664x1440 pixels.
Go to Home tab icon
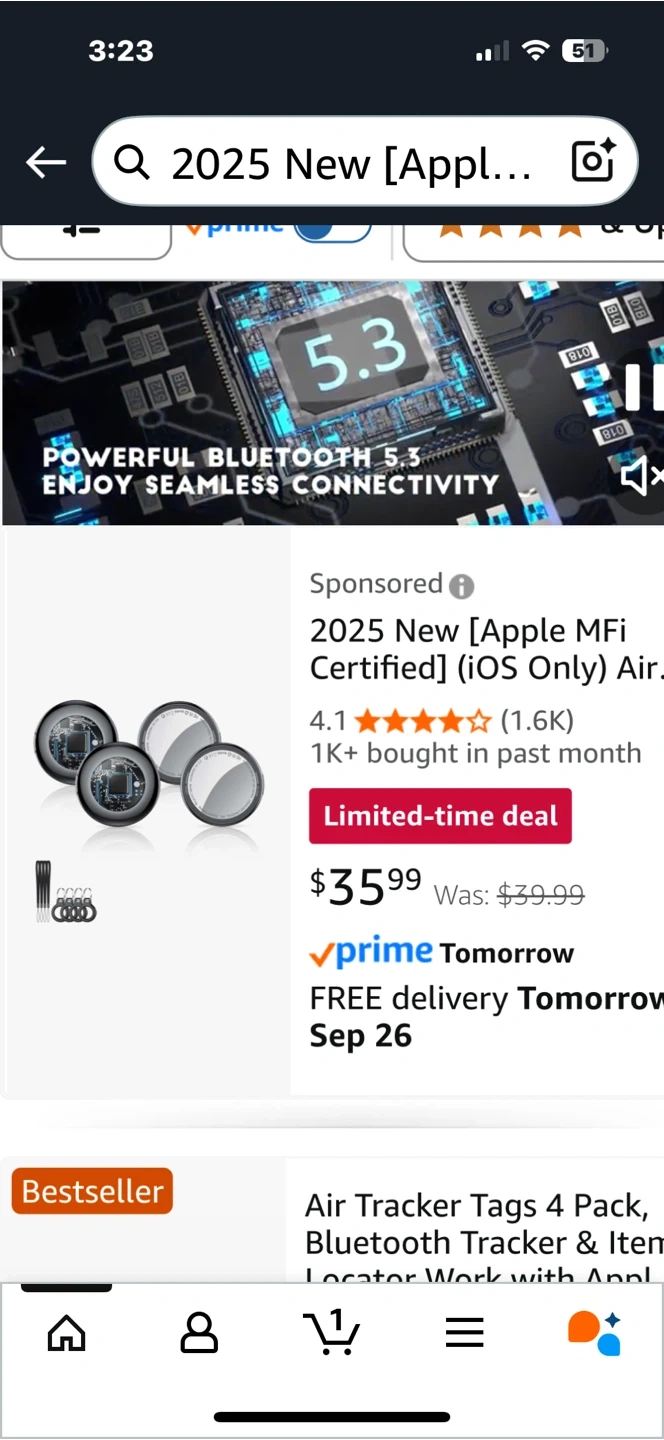point(67,1332)
